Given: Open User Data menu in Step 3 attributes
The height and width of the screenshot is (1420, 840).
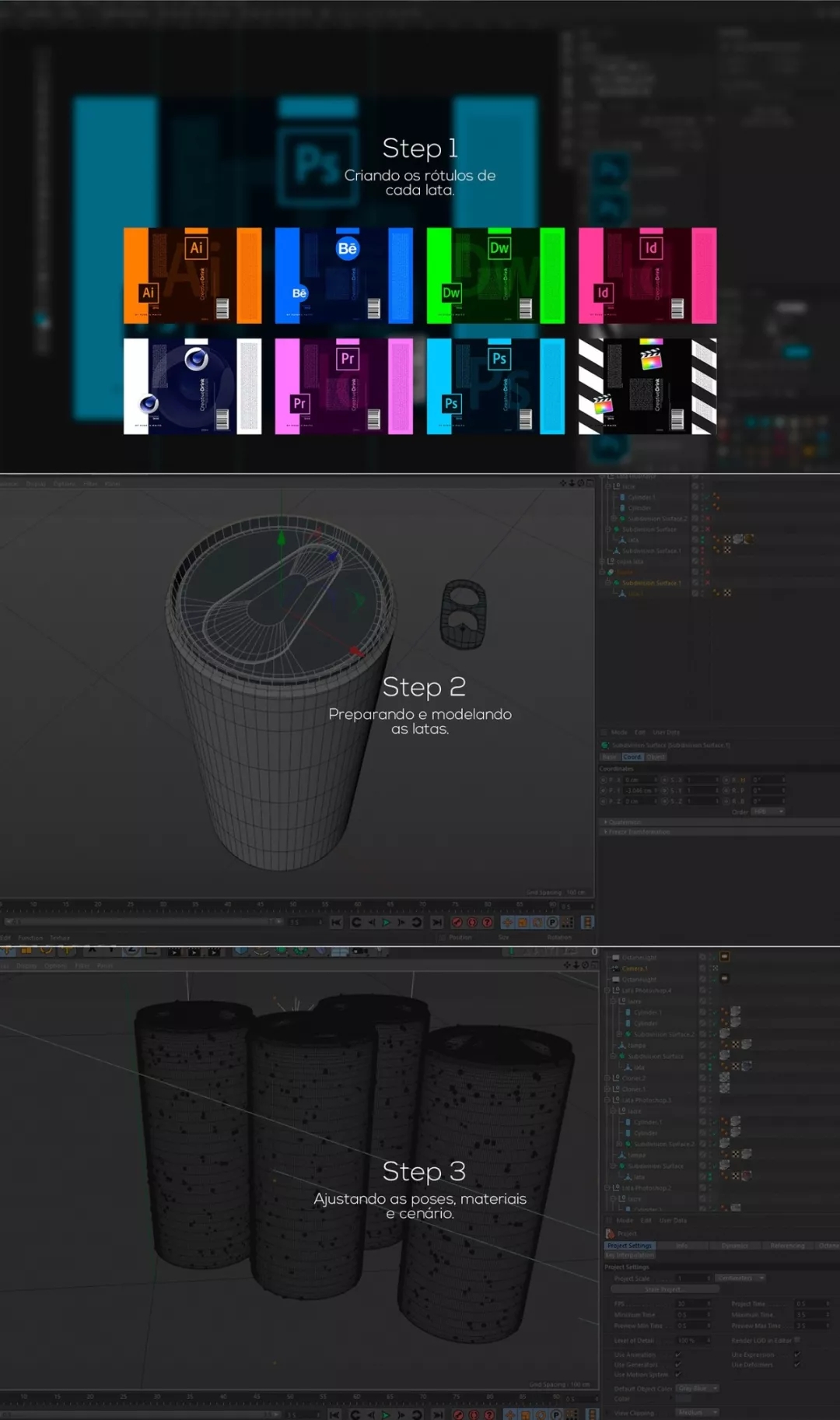Looking at the screenshot, I should pyautogui.click(x=673, y=1221).
